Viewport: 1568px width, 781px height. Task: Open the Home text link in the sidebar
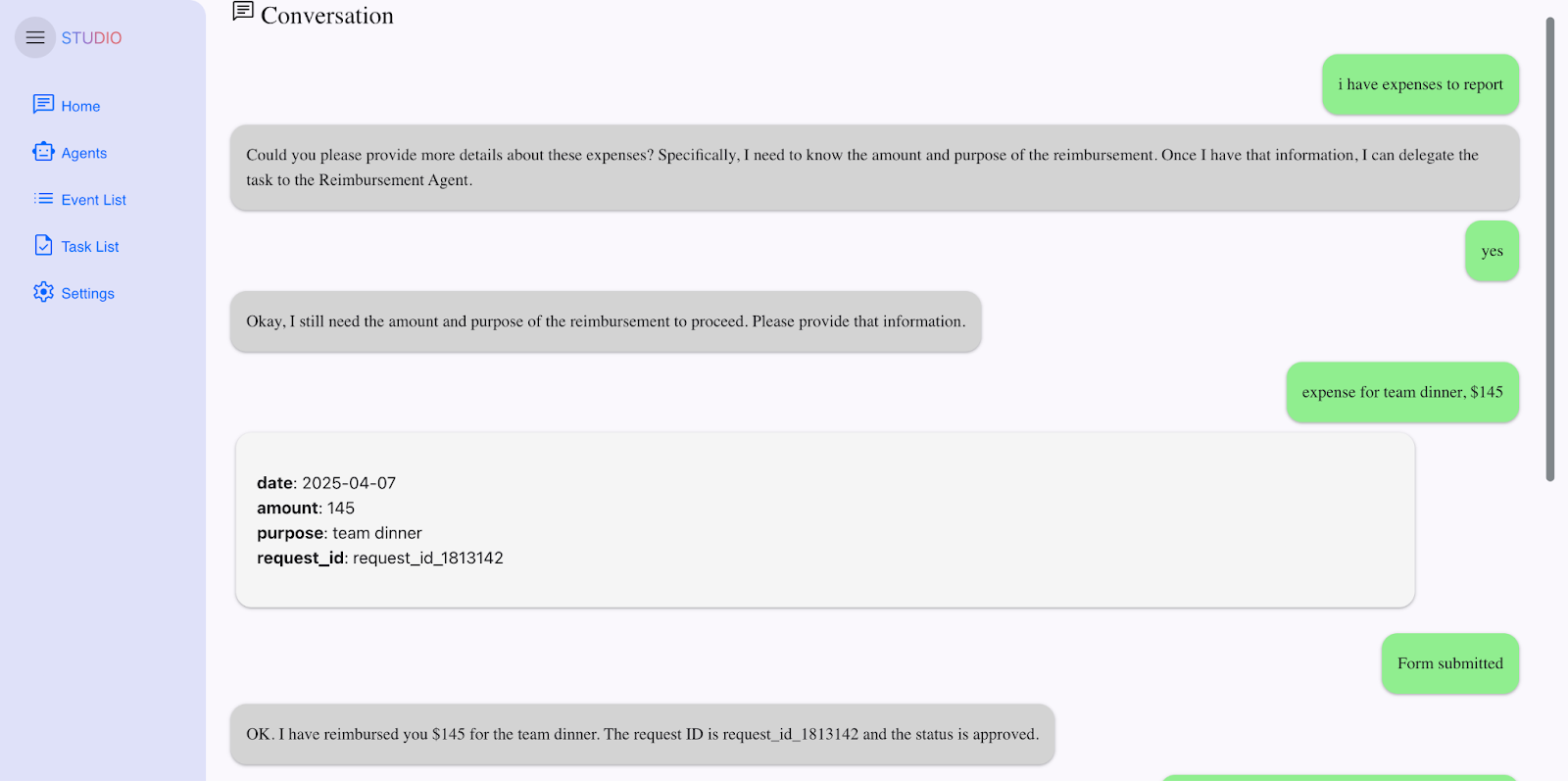click(80, 106)
